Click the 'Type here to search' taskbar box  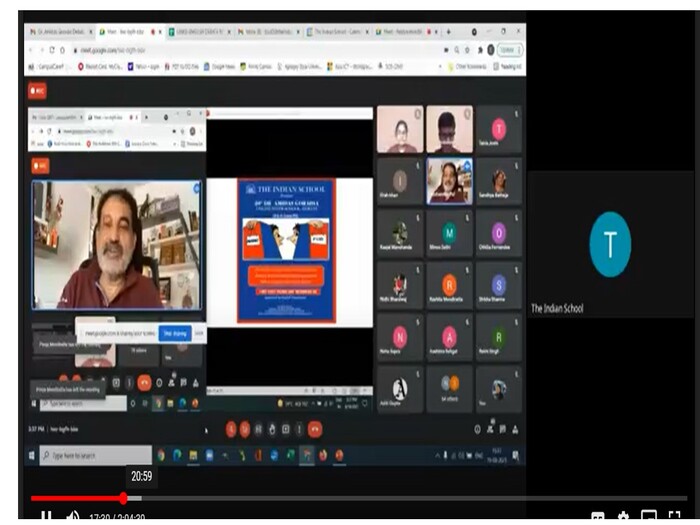tap(96, 455)
